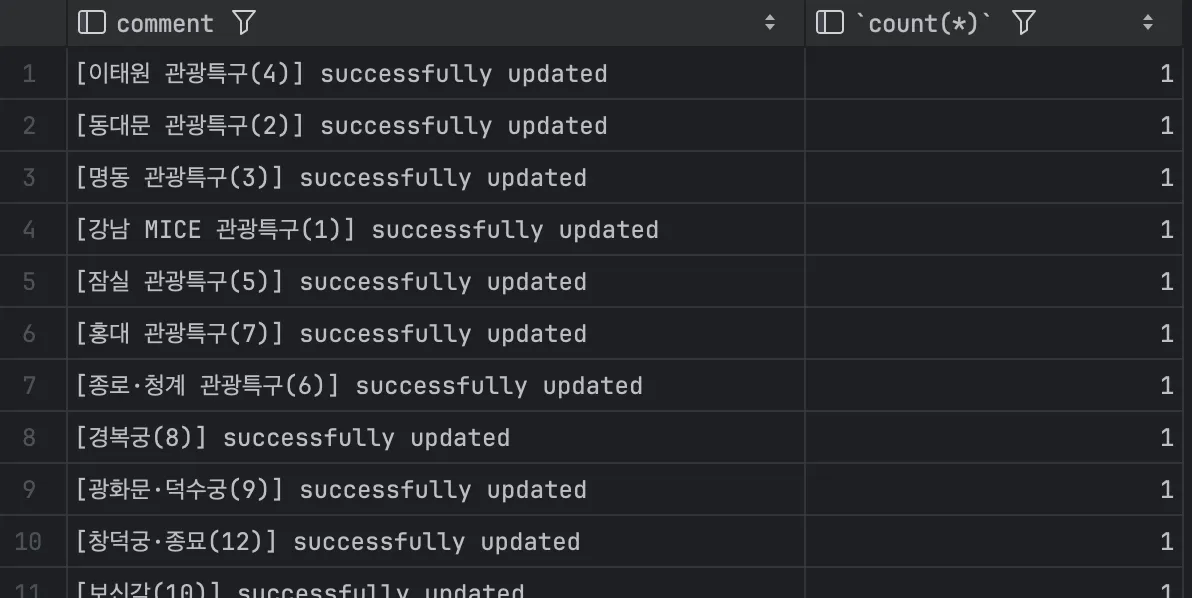This screenshot has height=598, width=1192.
Task: Select row number 10
Action: [x=29, y=541]
